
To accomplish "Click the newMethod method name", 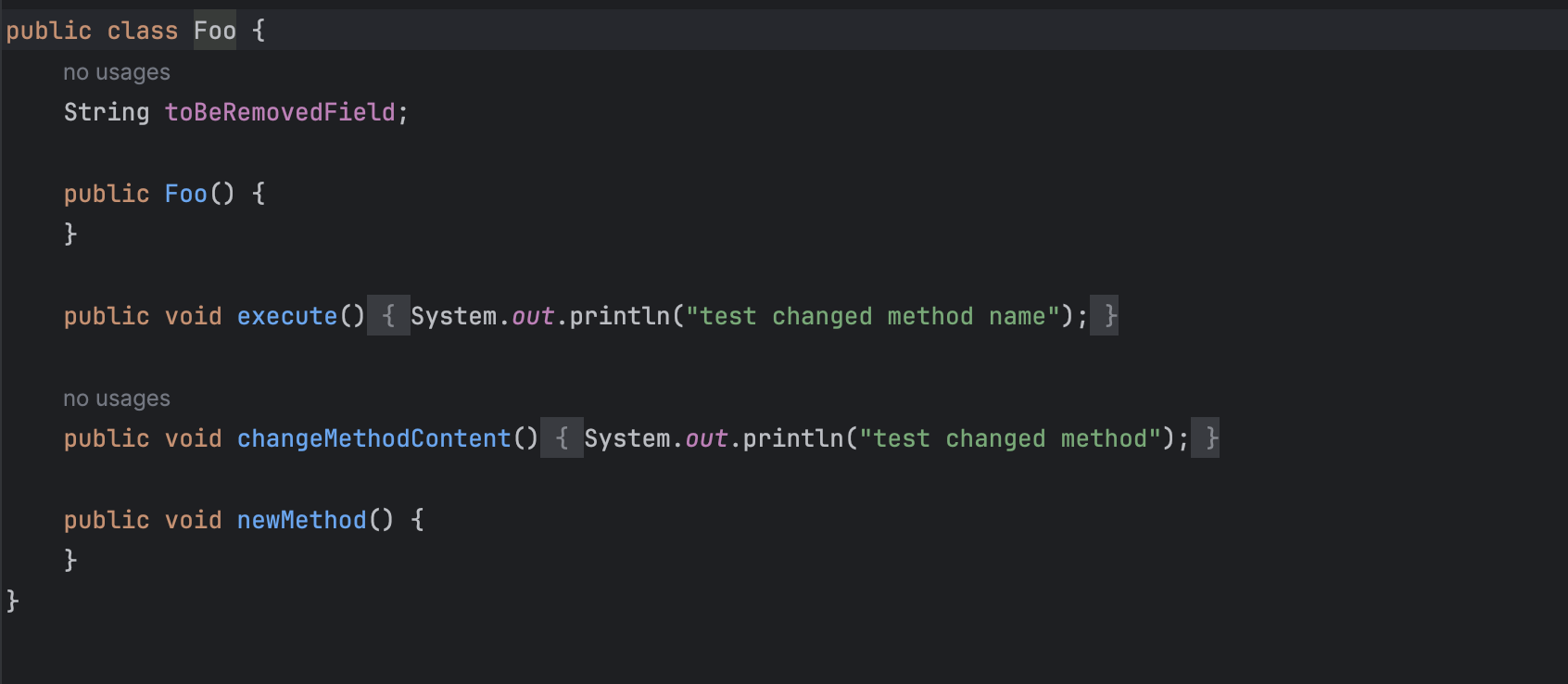I will [301, 520].
